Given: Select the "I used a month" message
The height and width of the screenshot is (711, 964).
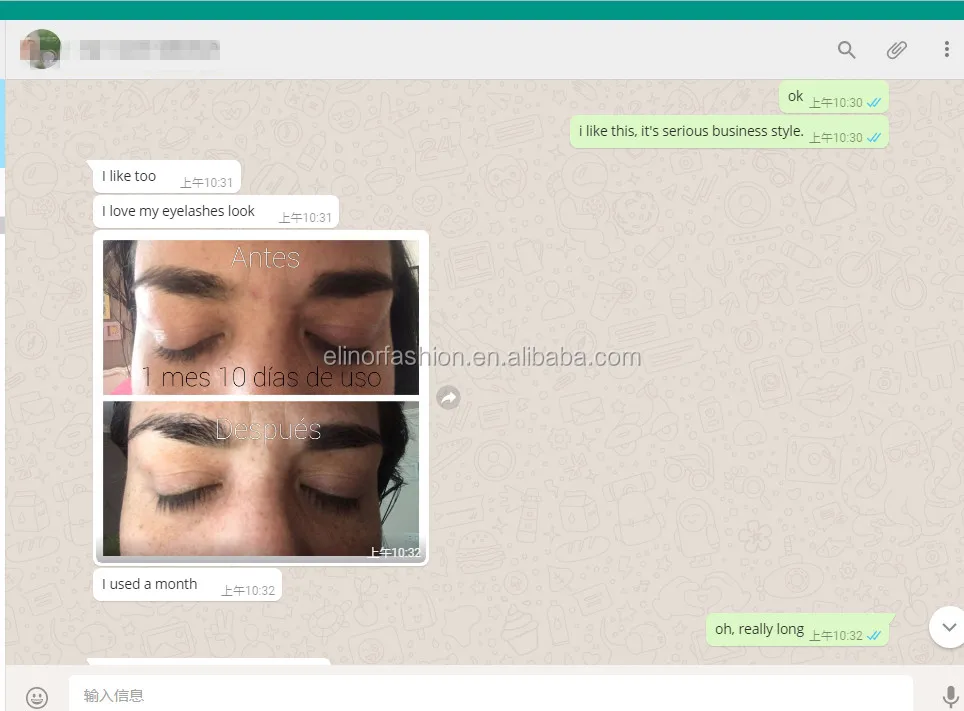Looking at the screenshot, I should [x=188, y=585].
